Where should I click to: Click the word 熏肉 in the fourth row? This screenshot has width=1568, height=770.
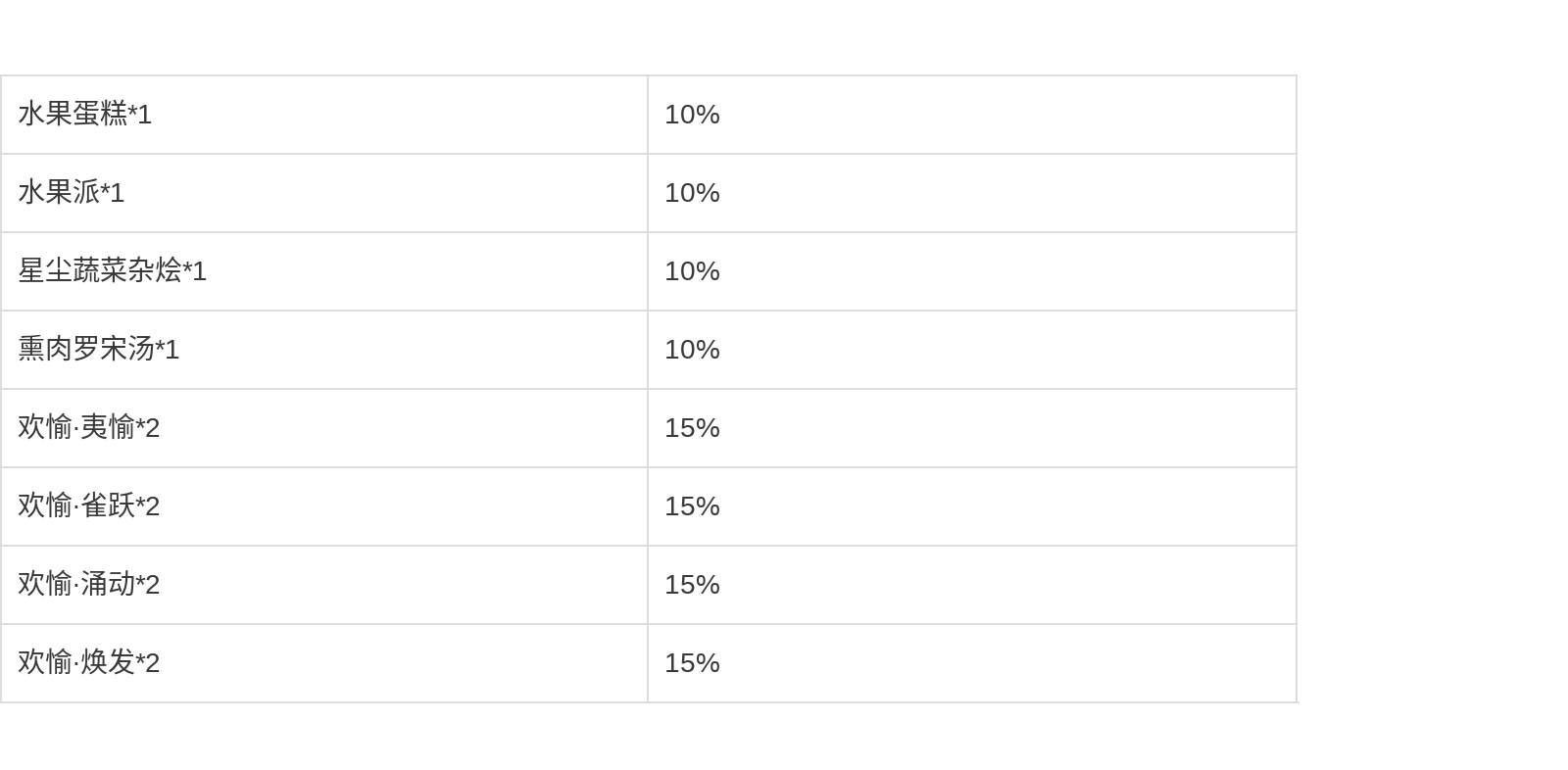point(45,350)
